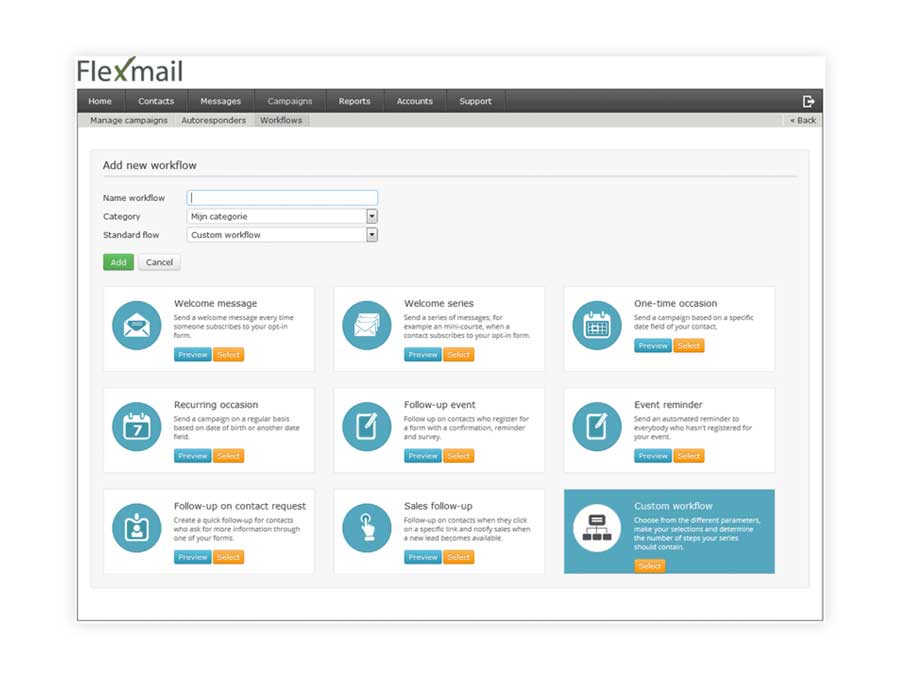This screenshot has width=900, height=679.
Task: Click the 'Follow-up event' card title
Action: (440, 405)
